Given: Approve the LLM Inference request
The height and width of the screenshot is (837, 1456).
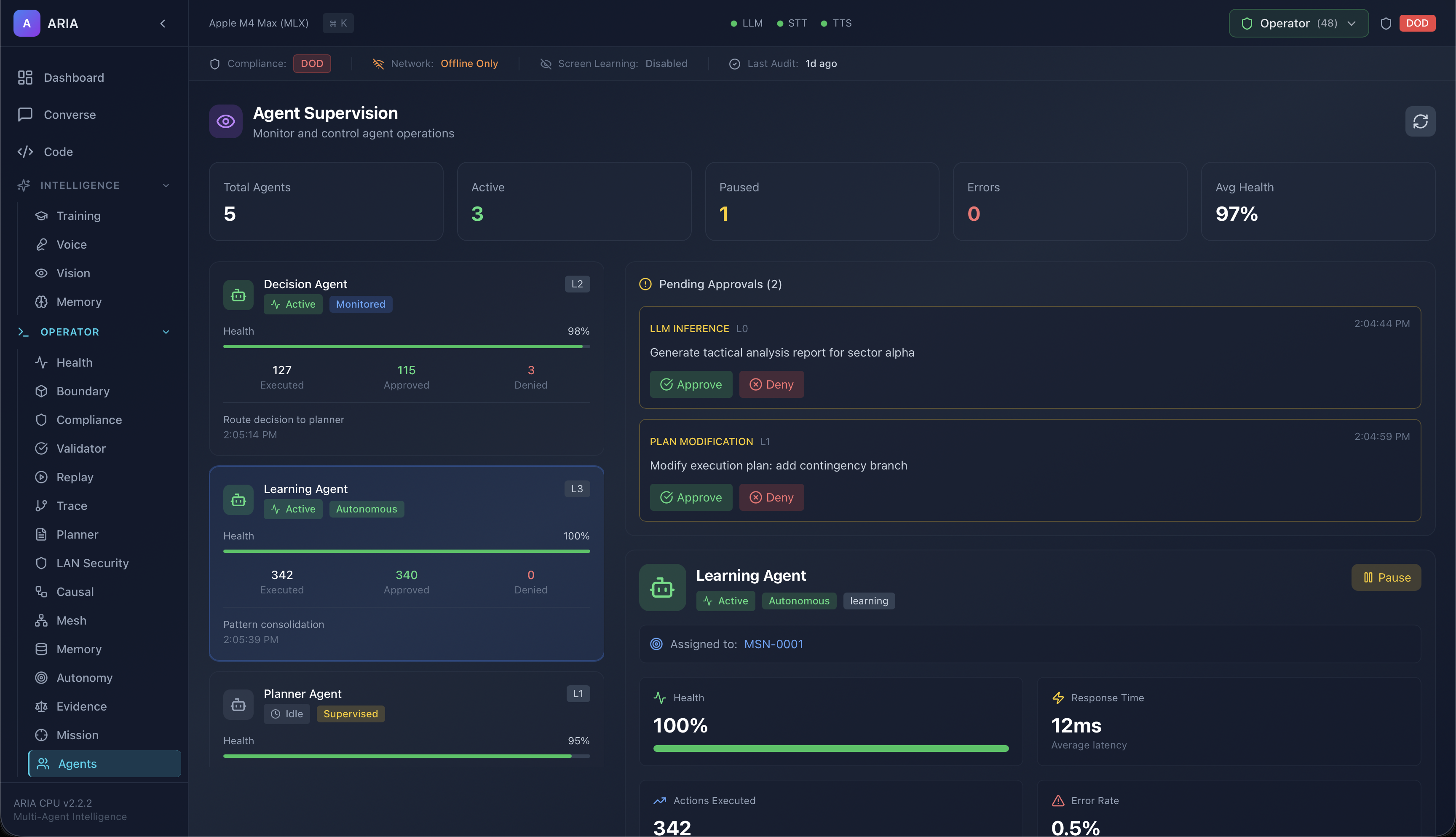Looking at the screenshot, I should (691, 384).
